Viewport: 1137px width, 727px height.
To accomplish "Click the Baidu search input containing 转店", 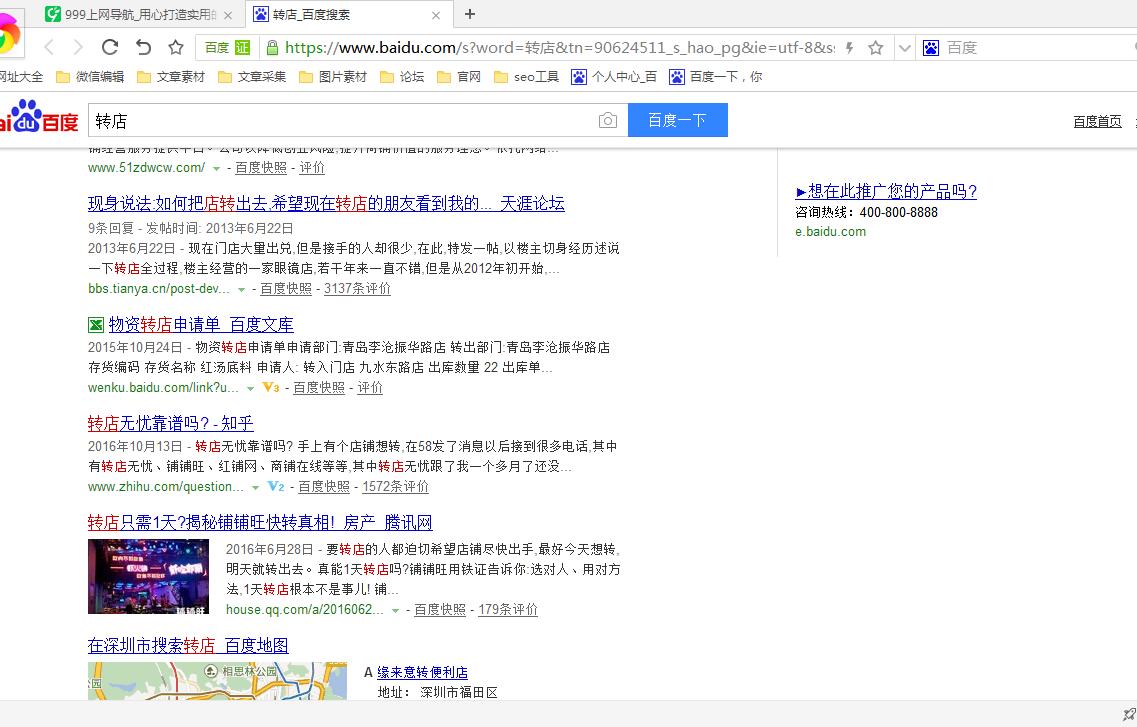I will [340, 121].
